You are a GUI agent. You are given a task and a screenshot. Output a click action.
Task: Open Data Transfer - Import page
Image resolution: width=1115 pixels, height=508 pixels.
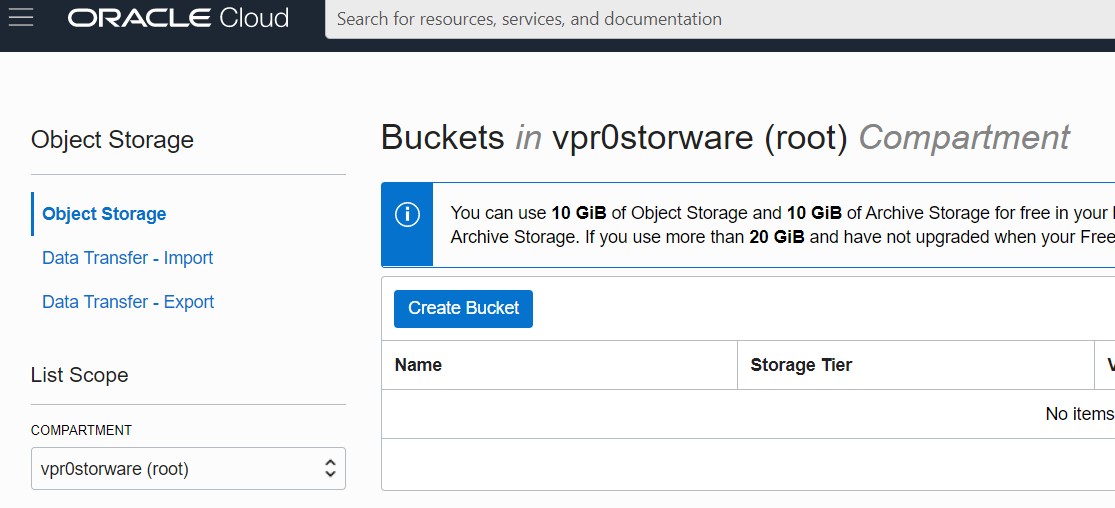pos(127,258)
